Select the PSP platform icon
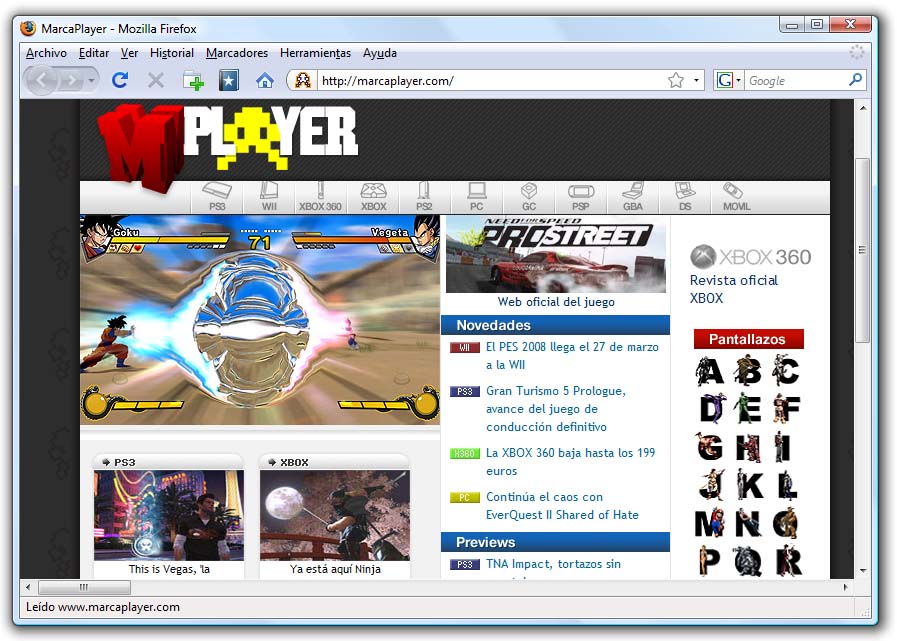The height and width of the screenshot is (641, 897). point(581,197)
